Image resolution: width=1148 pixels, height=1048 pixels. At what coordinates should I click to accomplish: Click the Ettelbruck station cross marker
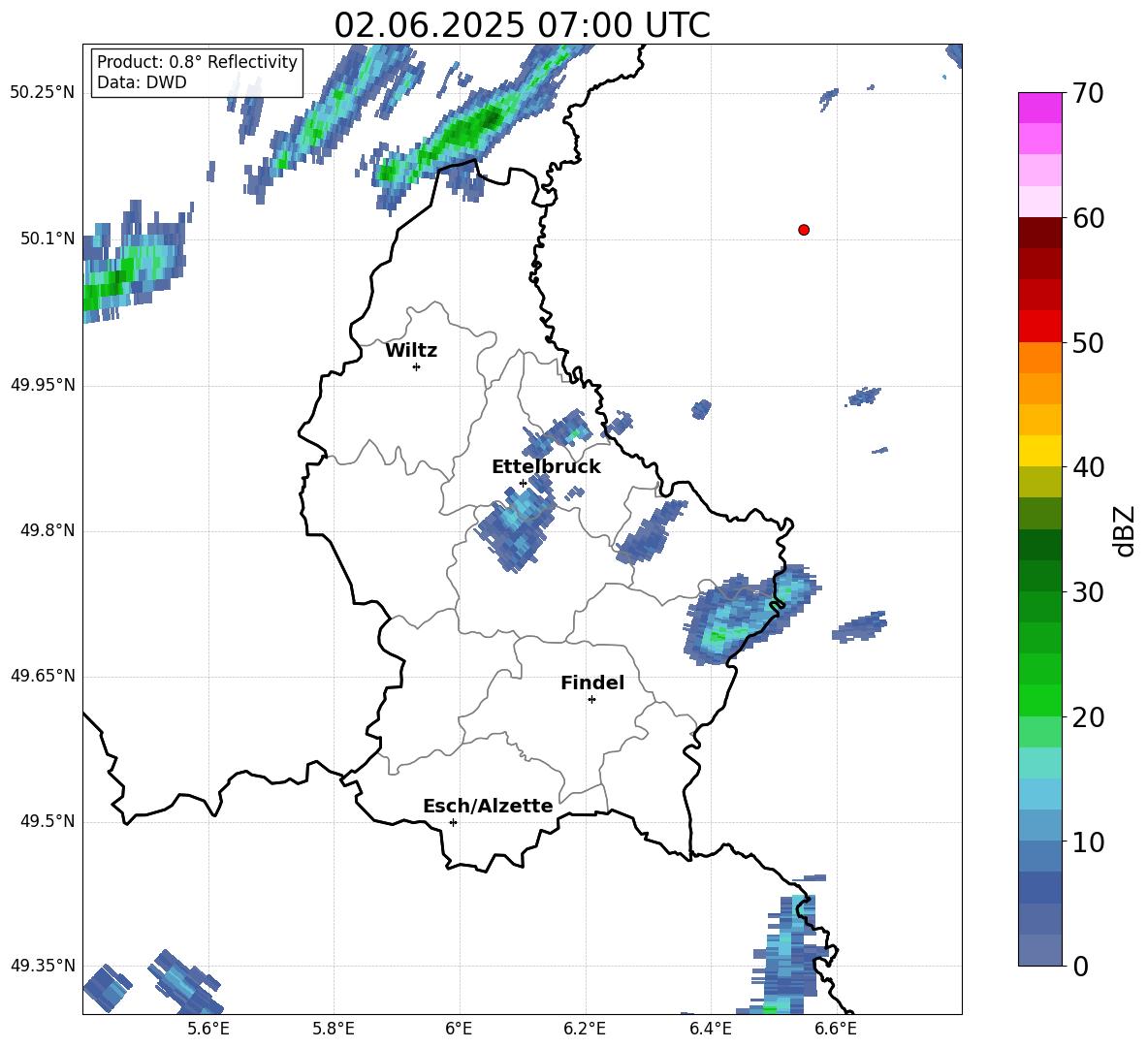point(523,483)
